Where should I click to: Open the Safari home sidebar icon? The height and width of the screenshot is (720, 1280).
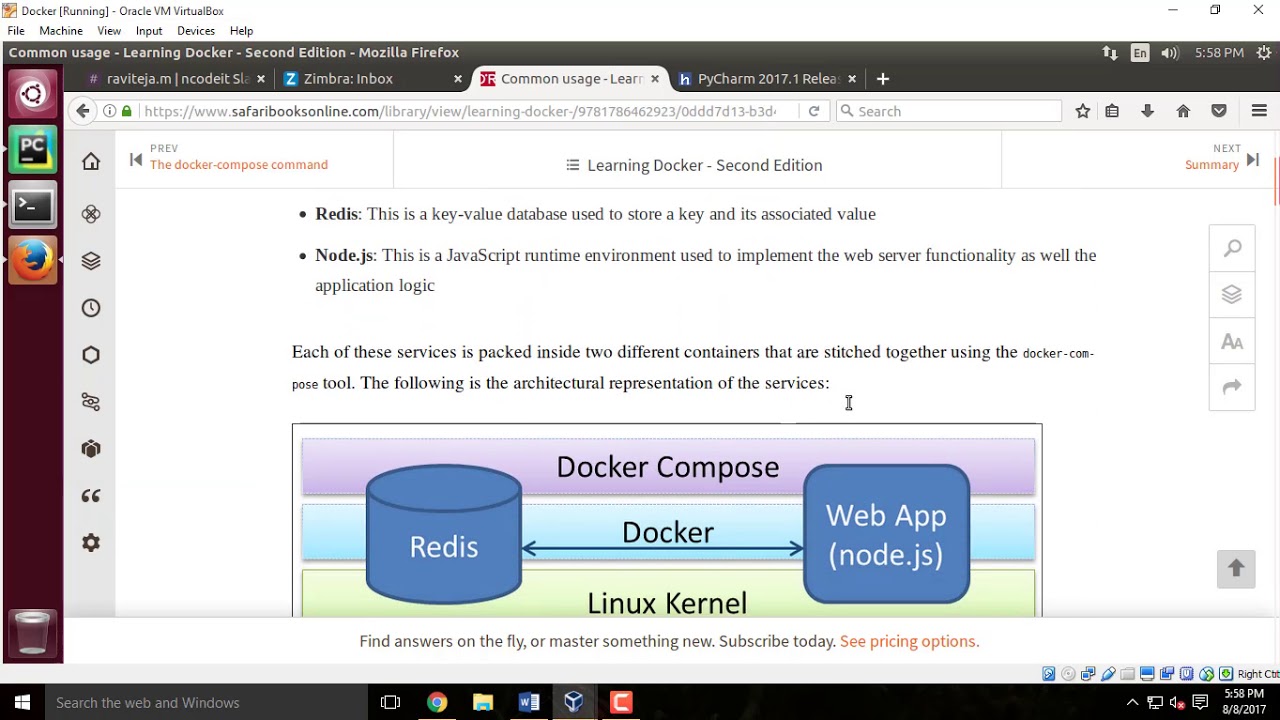pyautogui.click(x=91, y=161)
